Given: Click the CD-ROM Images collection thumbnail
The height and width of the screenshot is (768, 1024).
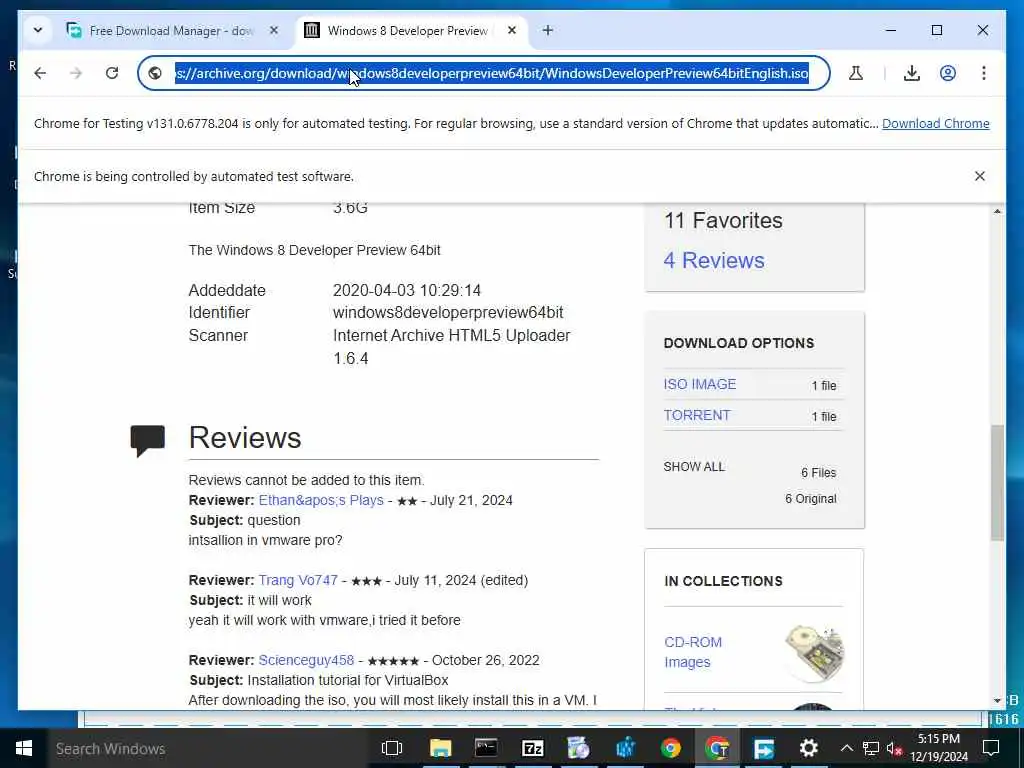Looking at the screenshot, I should (814, 653).
